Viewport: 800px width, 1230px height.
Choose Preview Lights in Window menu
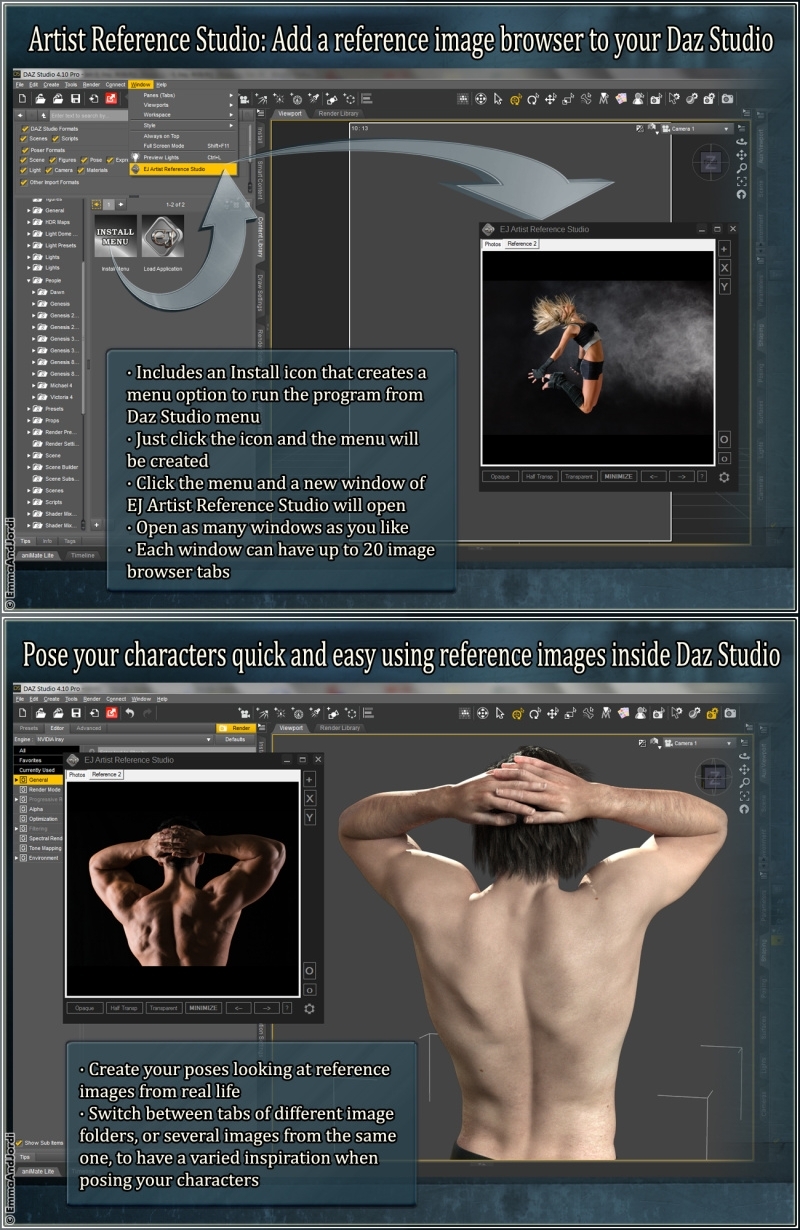coord(184,158)
